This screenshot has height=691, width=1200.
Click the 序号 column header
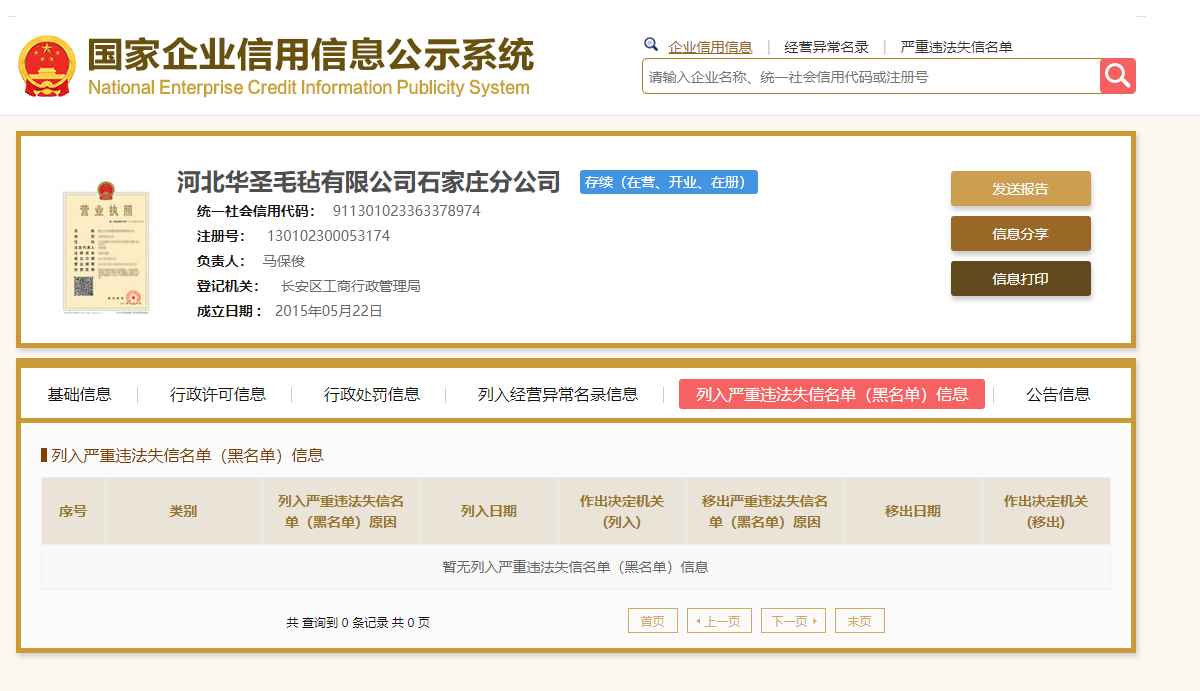73,511
